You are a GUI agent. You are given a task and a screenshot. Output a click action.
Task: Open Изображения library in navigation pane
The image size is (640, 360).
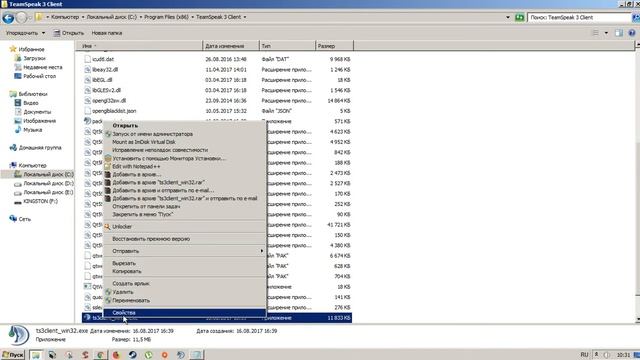click(39, 121)
